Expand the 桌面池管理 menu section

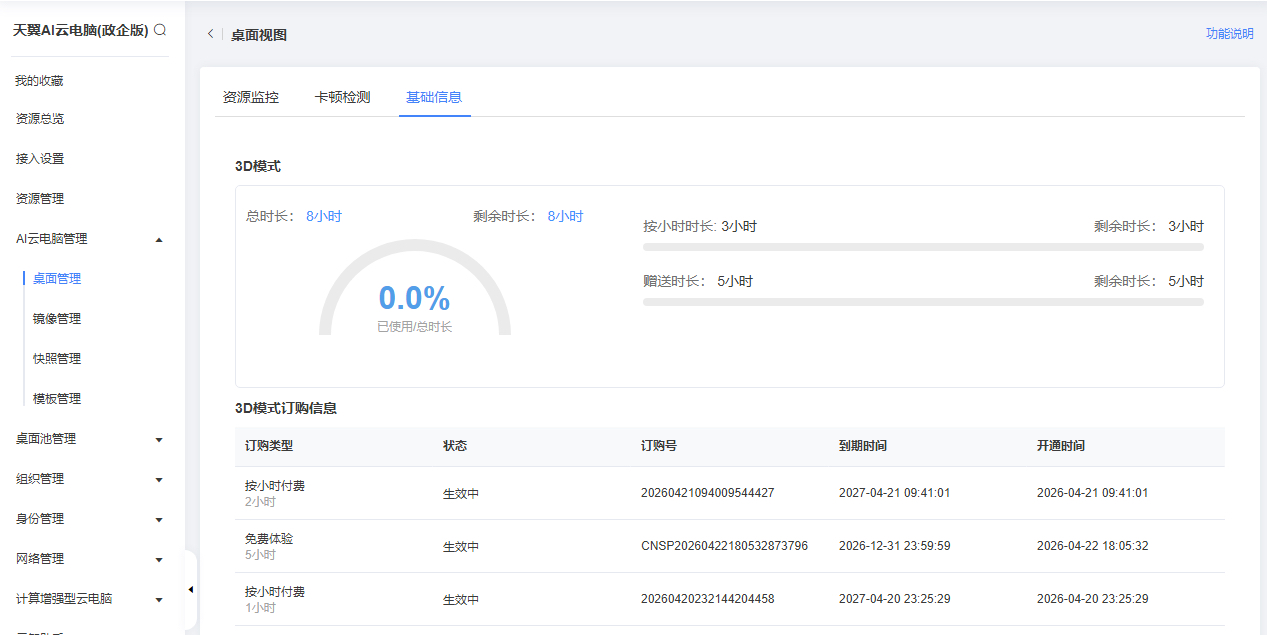[x=159, y=439]
